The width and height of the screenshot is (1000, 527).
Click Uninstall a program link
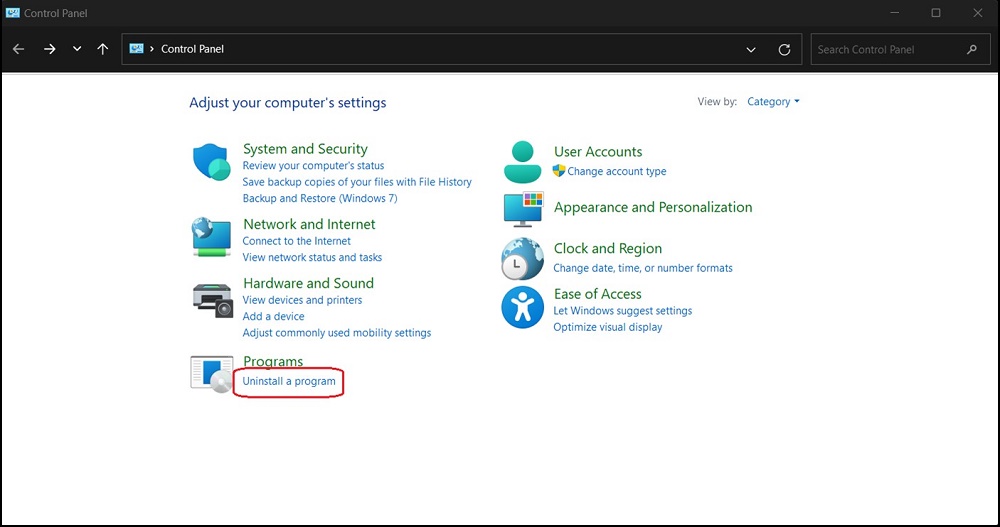(x=289, y=381)
